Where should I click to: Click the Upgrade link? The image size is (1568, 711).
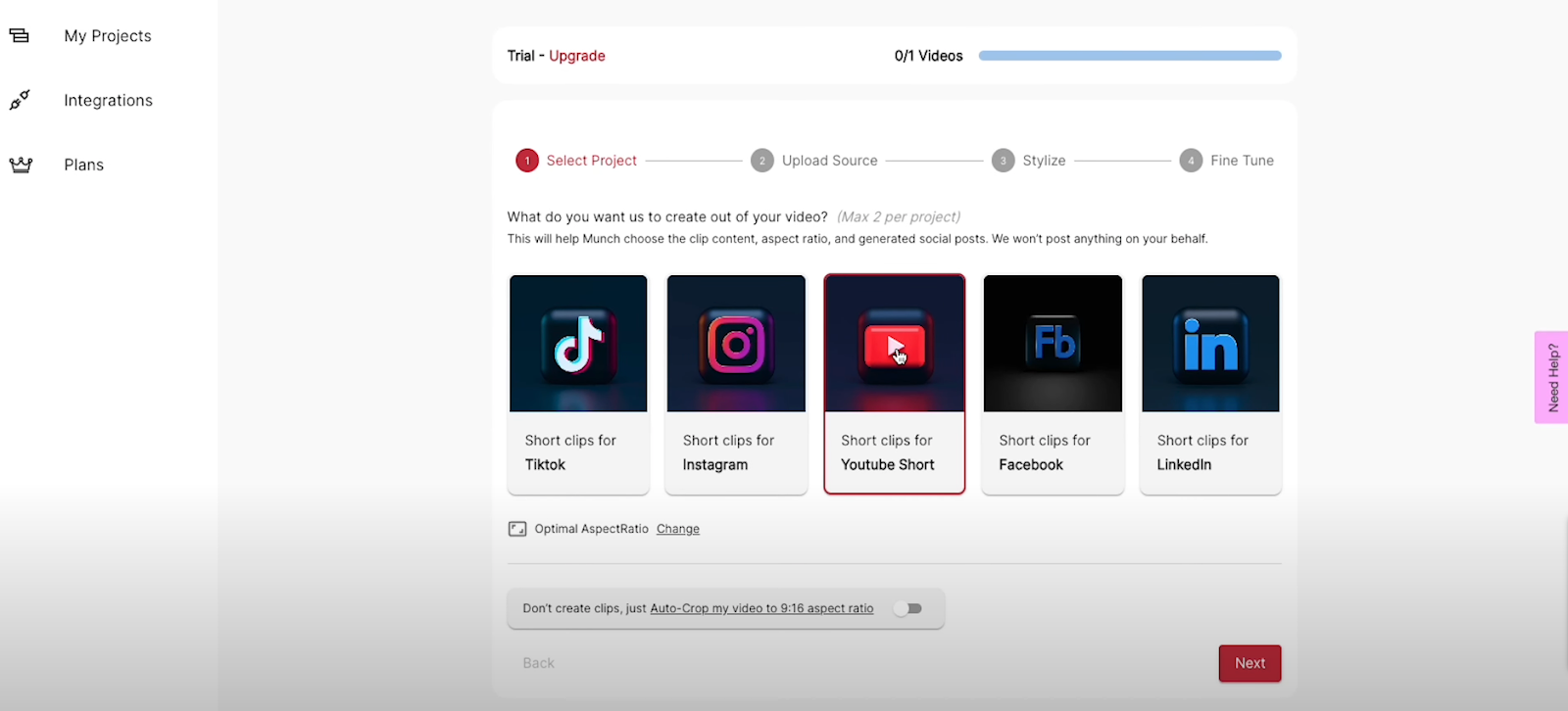pyautogui.click(x=576, y=56)
